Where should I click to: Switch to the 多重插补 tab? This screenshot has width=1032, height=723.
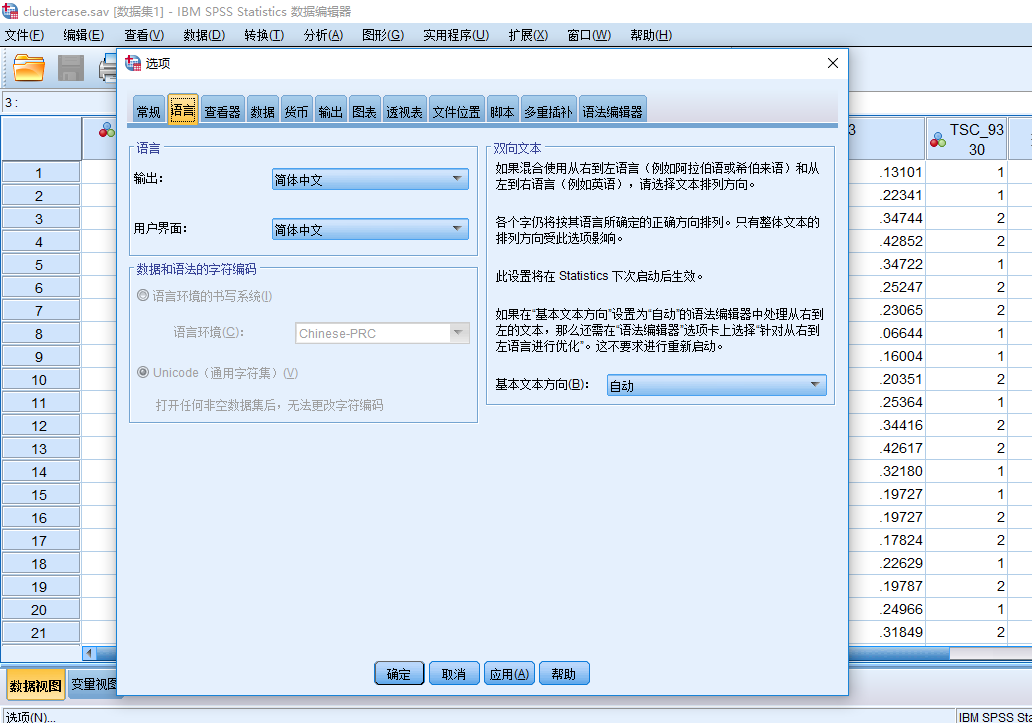548,111
